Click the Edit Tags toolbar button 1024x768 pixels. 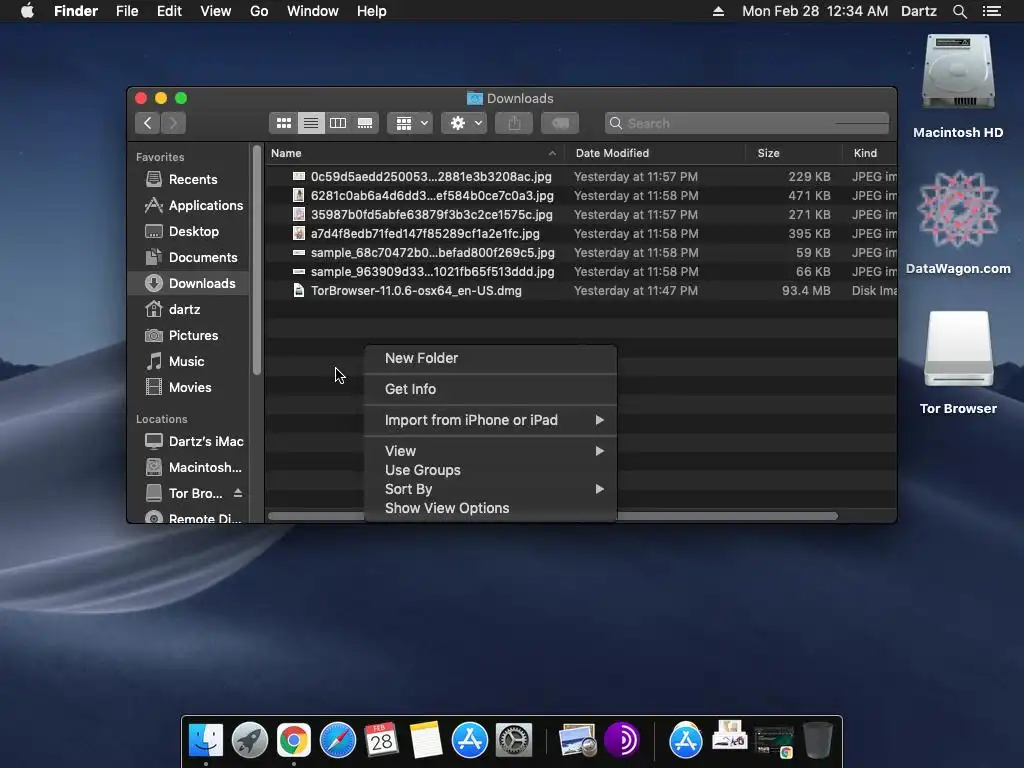(x=560, y=123)
